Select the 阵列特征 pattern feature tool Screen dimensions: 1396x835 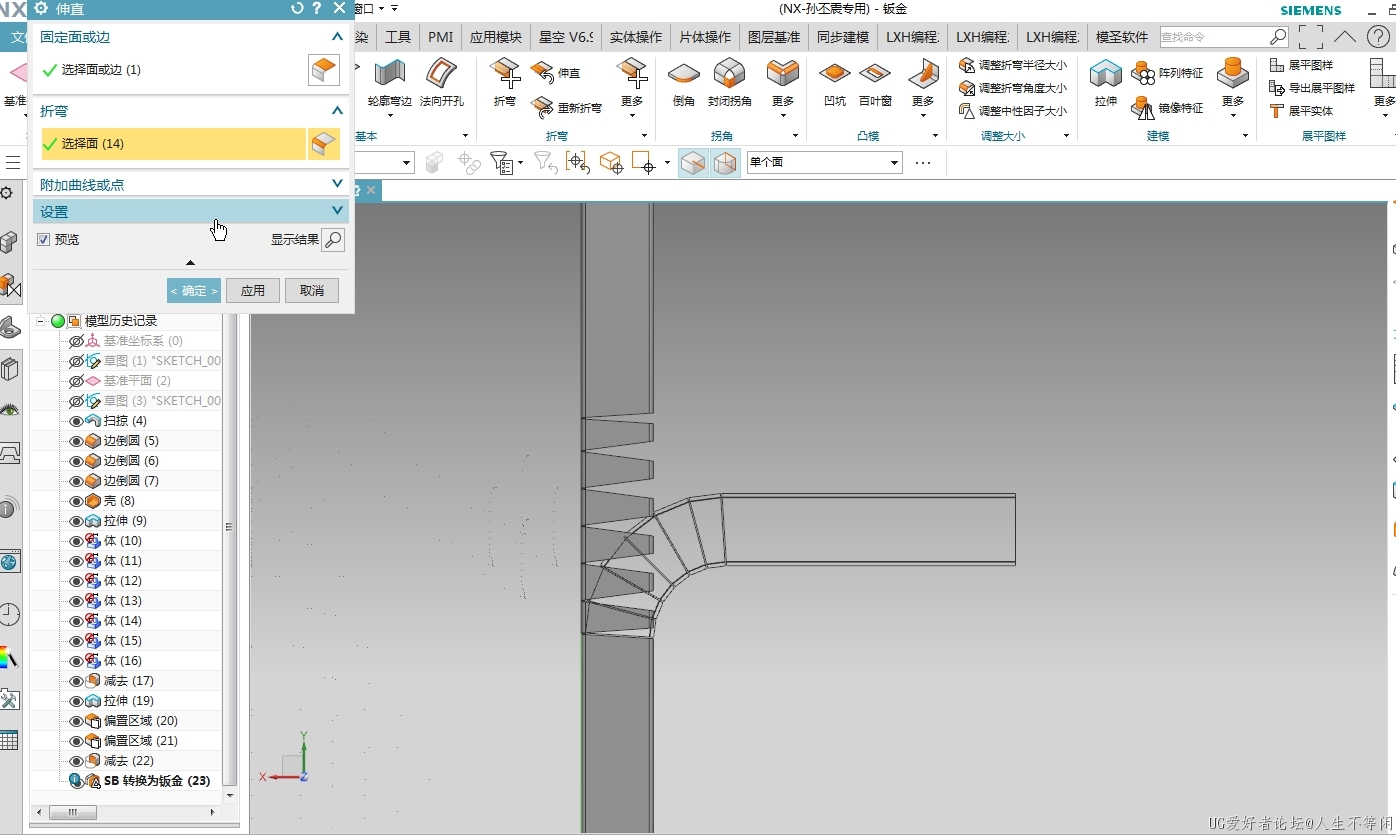pos(1168,73)
